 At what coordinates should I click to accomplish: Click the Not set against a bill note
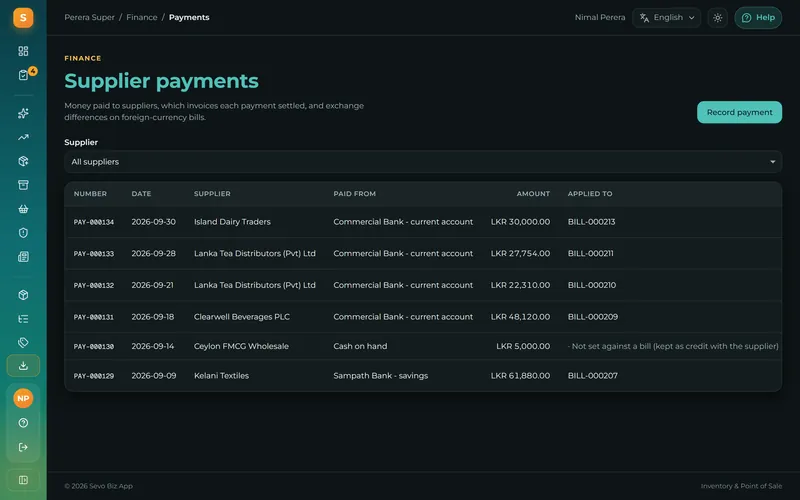[673, 346]
